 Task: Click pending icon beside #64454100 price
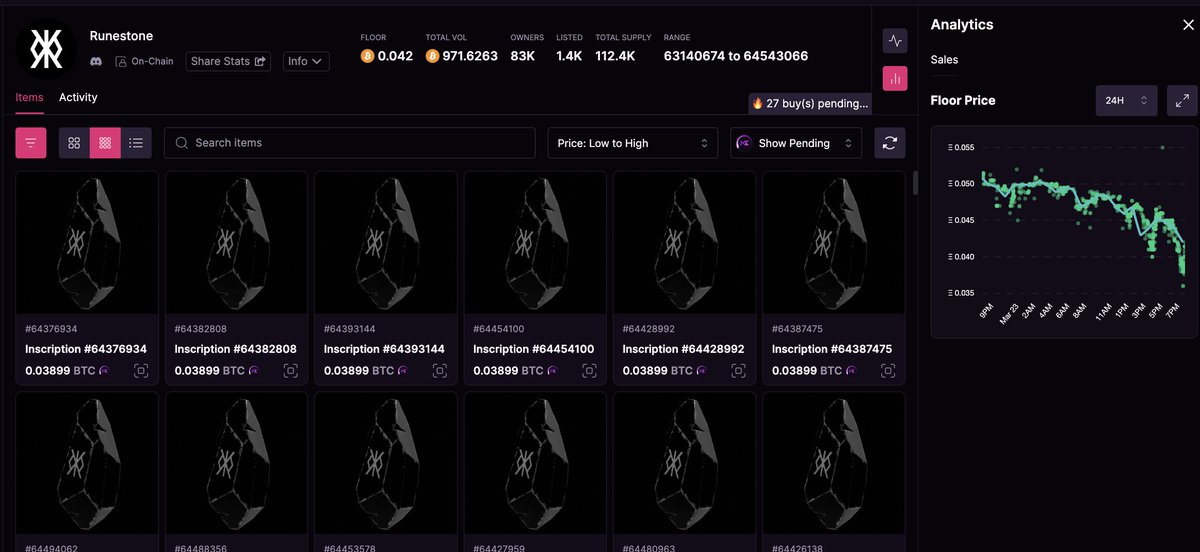(x=553, y=371)
